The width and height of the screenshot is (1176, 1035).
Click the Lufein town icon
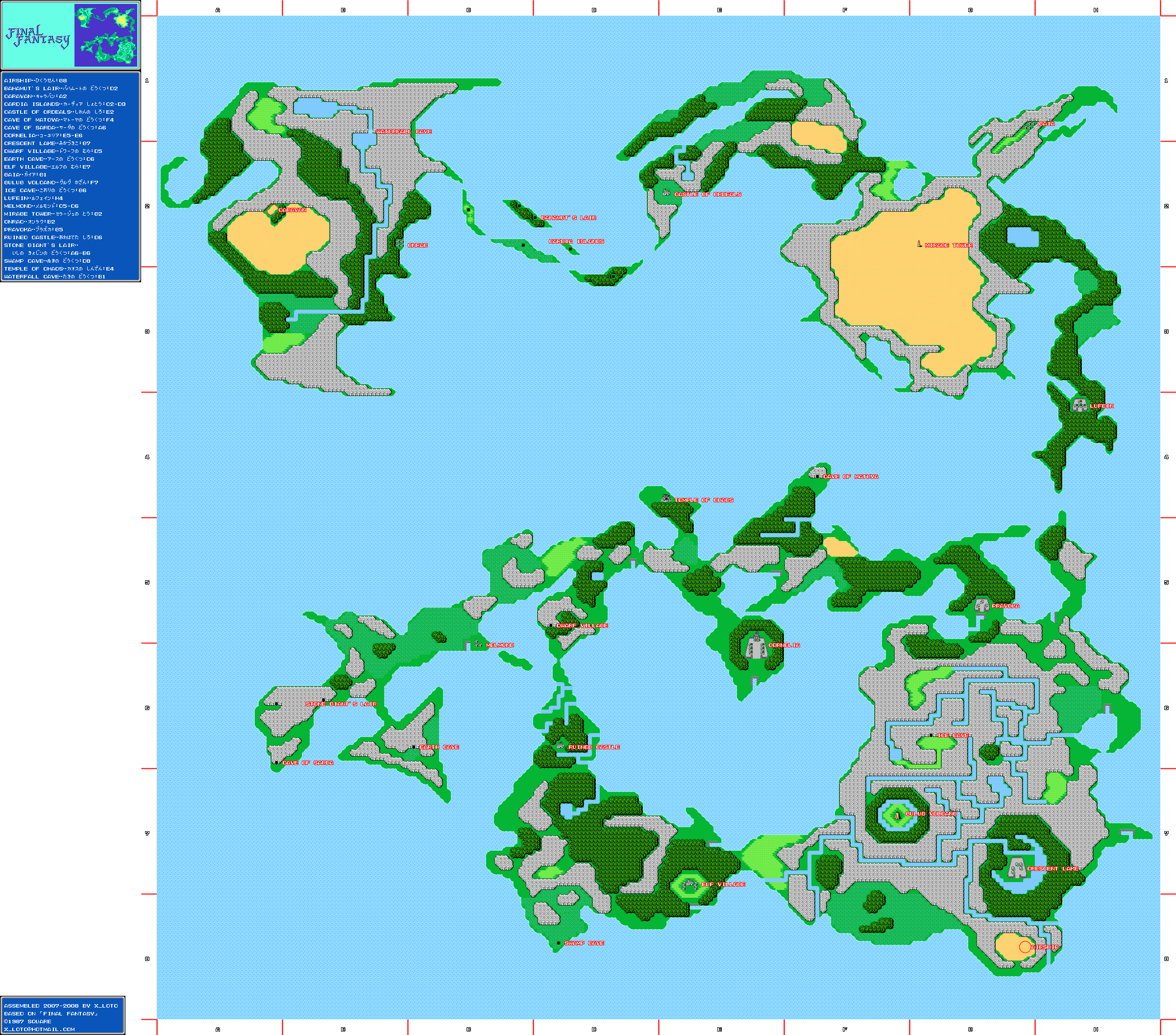[1079, 405]
